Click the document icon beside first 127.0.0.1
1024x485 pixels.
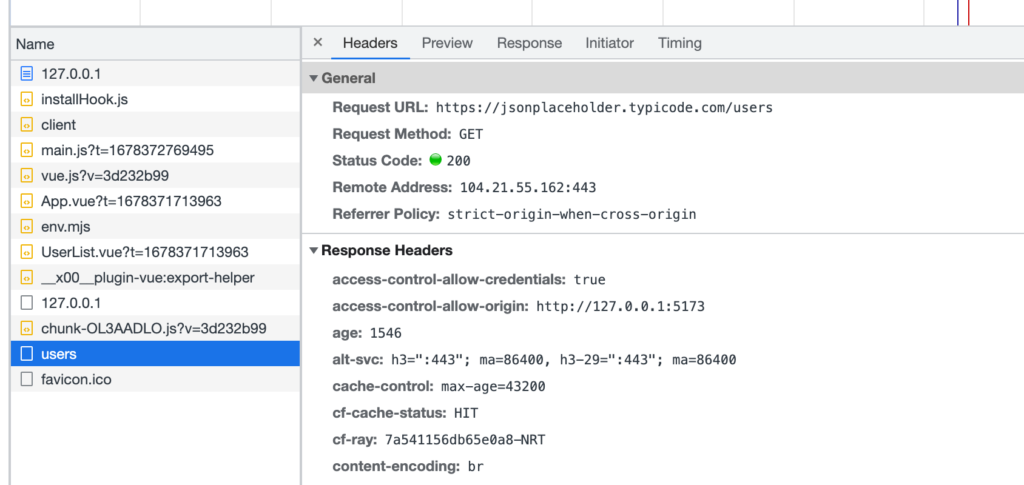tap(27, 74)
